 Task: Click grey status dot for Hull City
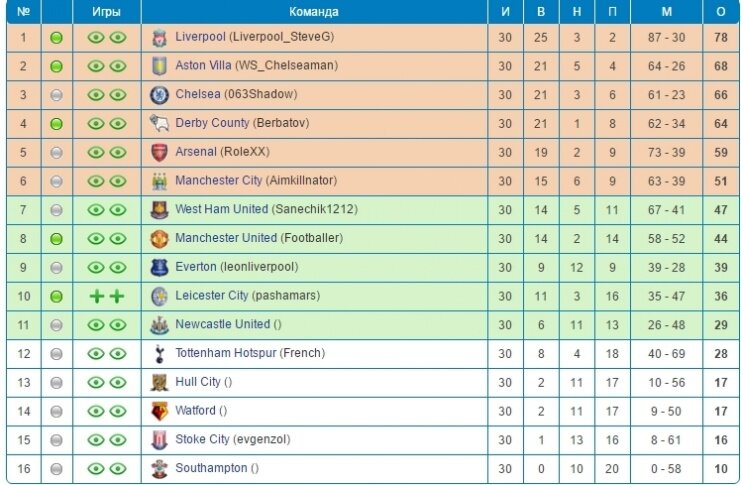click(x=56, y=383)
